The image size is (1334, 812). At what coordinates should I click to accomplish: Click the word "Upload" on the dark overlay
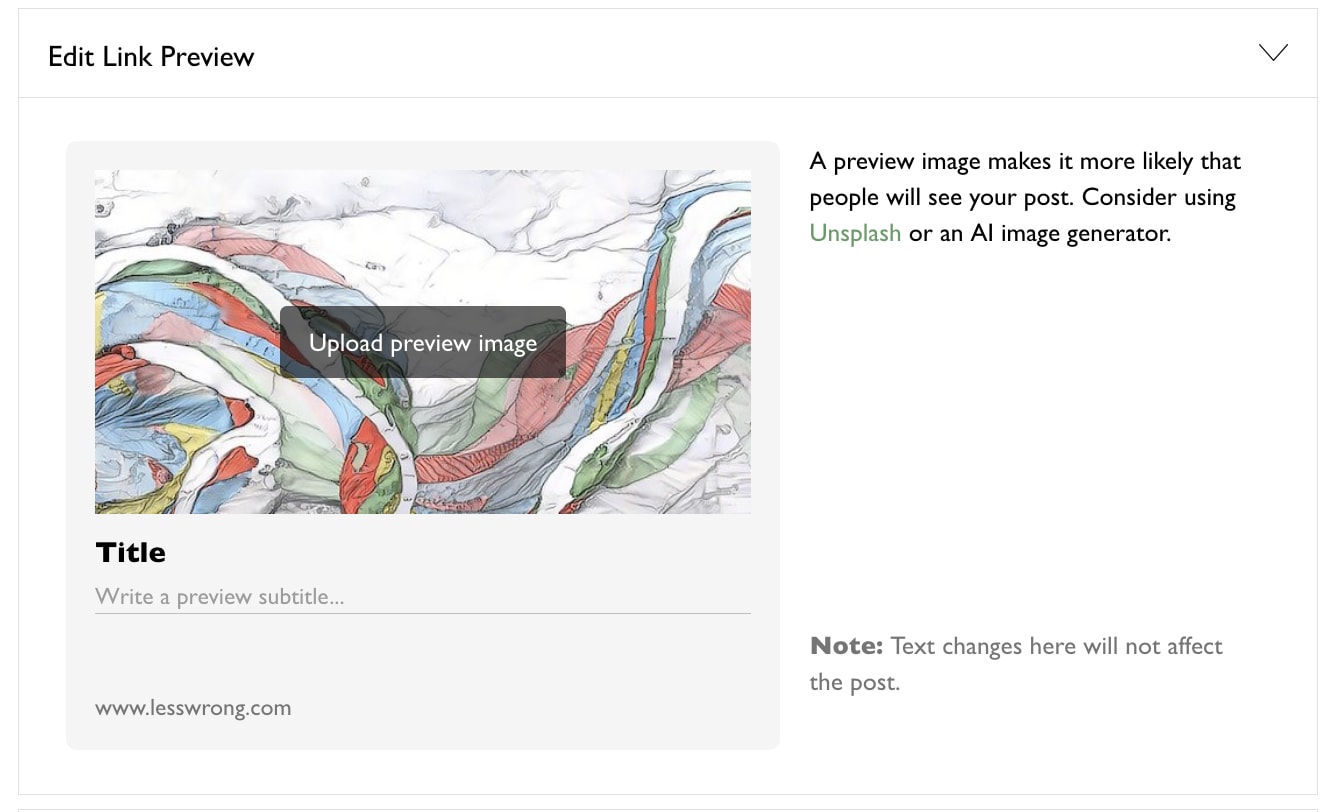[346, 343]
